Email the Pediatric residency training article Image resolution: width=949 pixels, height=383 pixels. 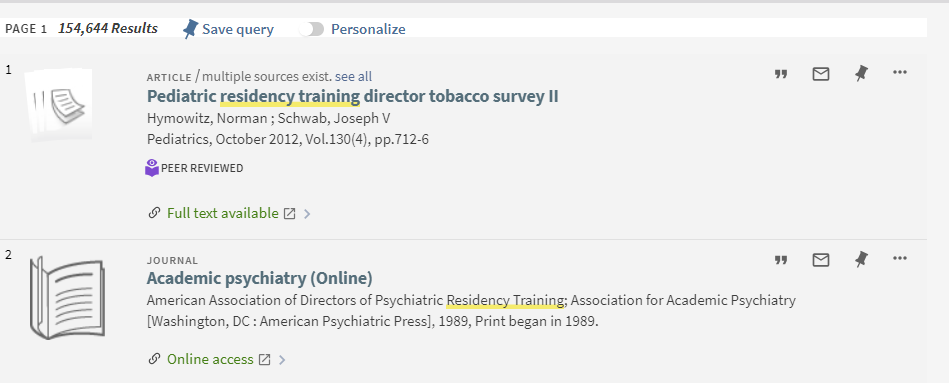point(821,74)
